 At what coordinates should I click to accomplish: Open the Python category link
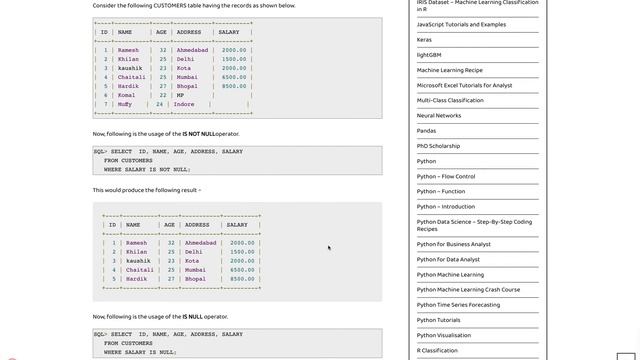click(426, 161)
